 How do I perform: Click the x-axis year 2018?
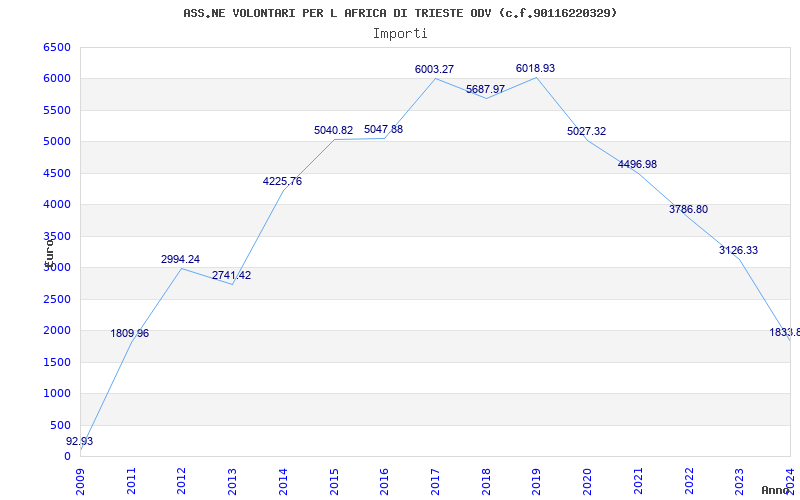pos(486,481)
